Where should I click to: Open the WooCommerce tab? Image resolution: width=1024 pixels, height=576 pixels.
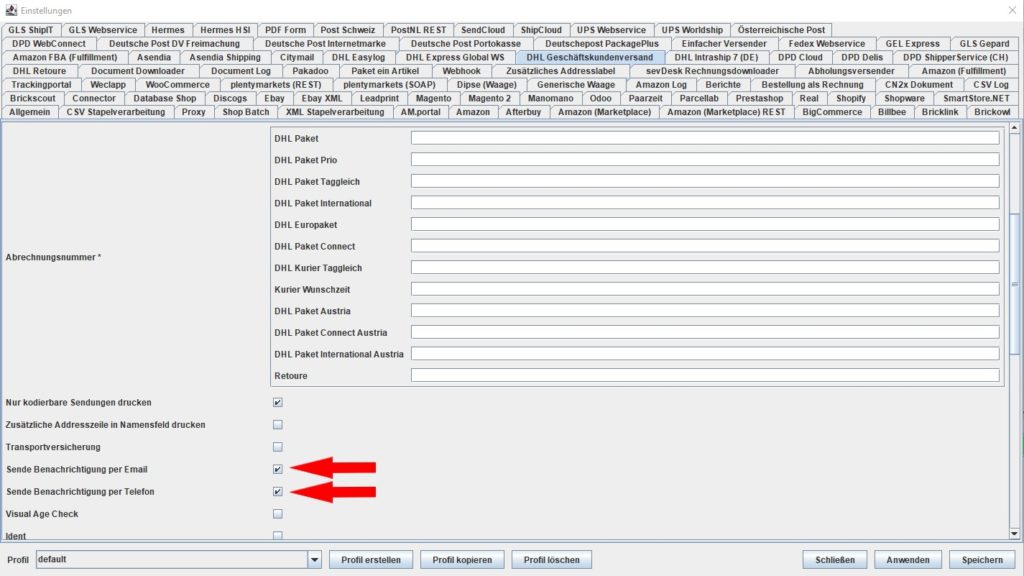coord(178,84)
